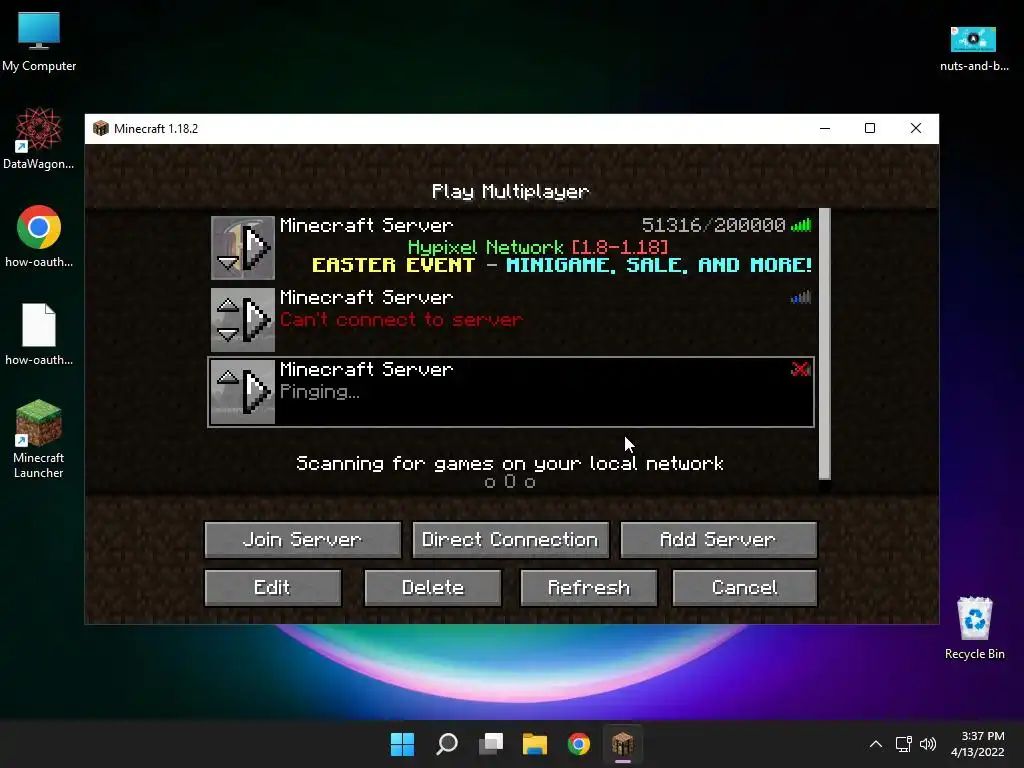Join Hypixel server via play arrow

coord(257,248)
